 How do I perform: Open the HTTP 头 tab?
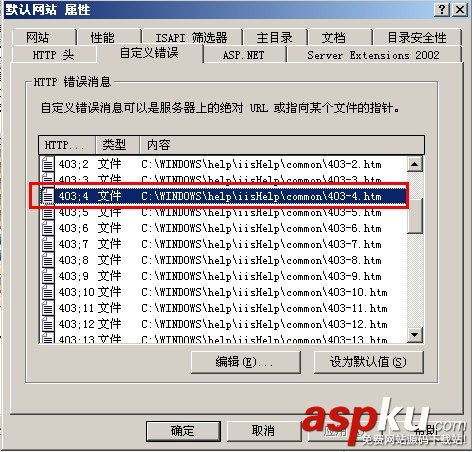click(x=54, y=54)
